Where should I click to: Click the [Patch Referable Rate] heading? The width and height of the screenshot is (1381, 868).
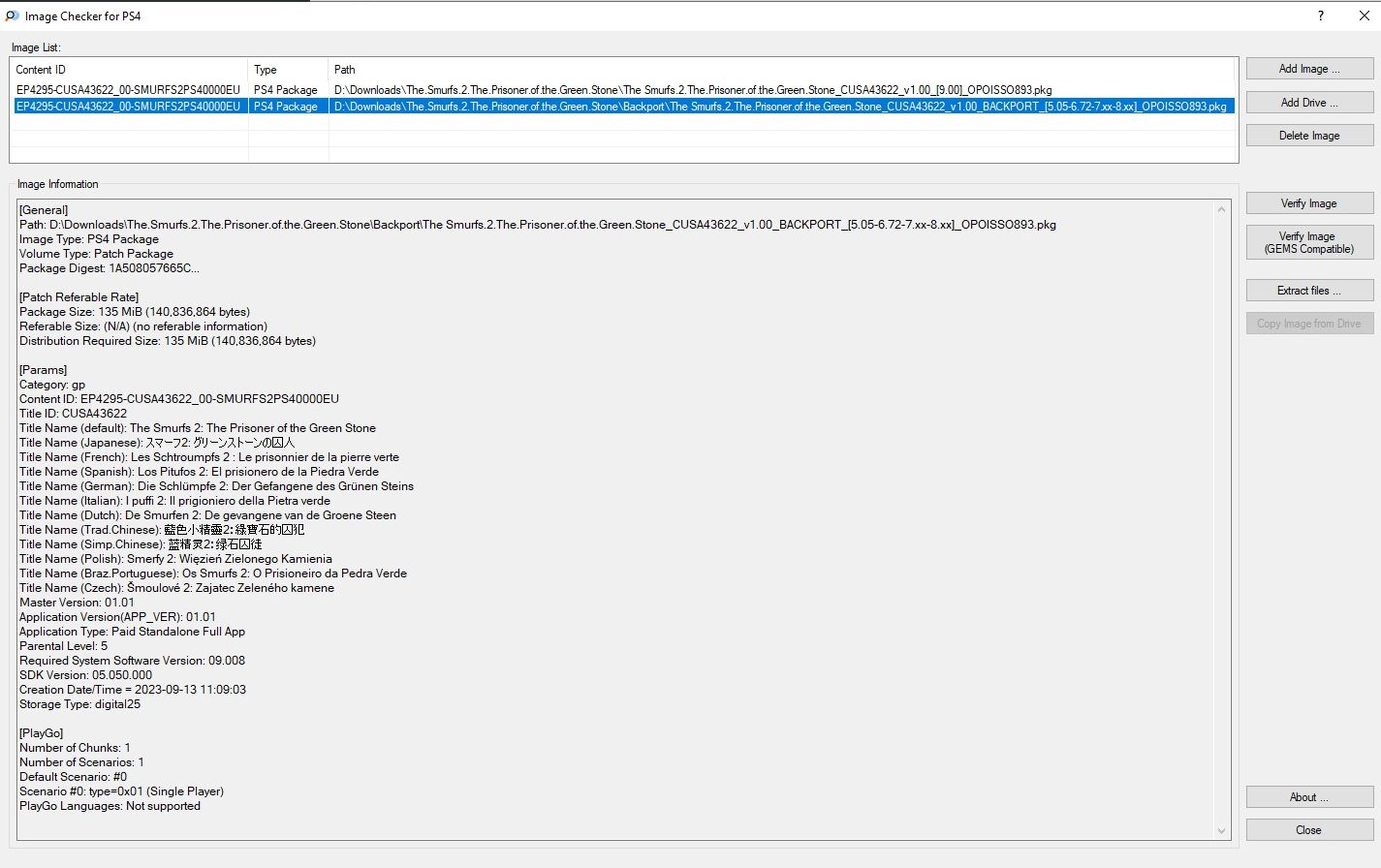pyautogui.click(x=78, y=297)
